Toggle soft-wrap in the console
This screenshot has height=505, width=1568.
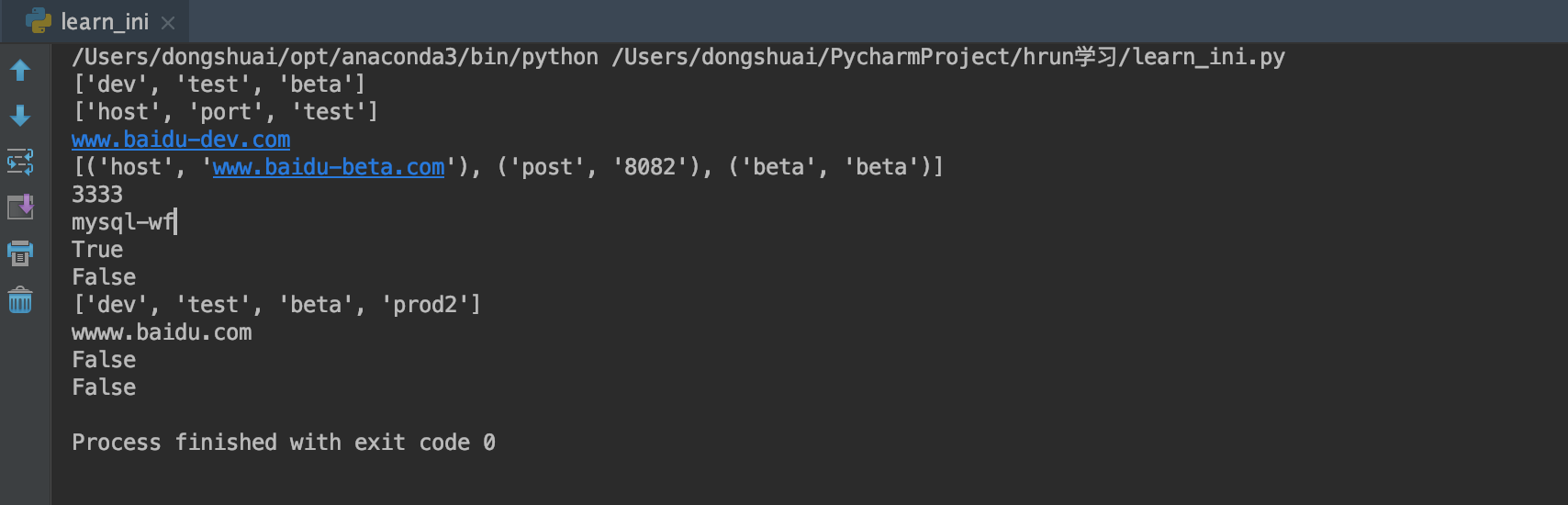(x=20, y=162)
